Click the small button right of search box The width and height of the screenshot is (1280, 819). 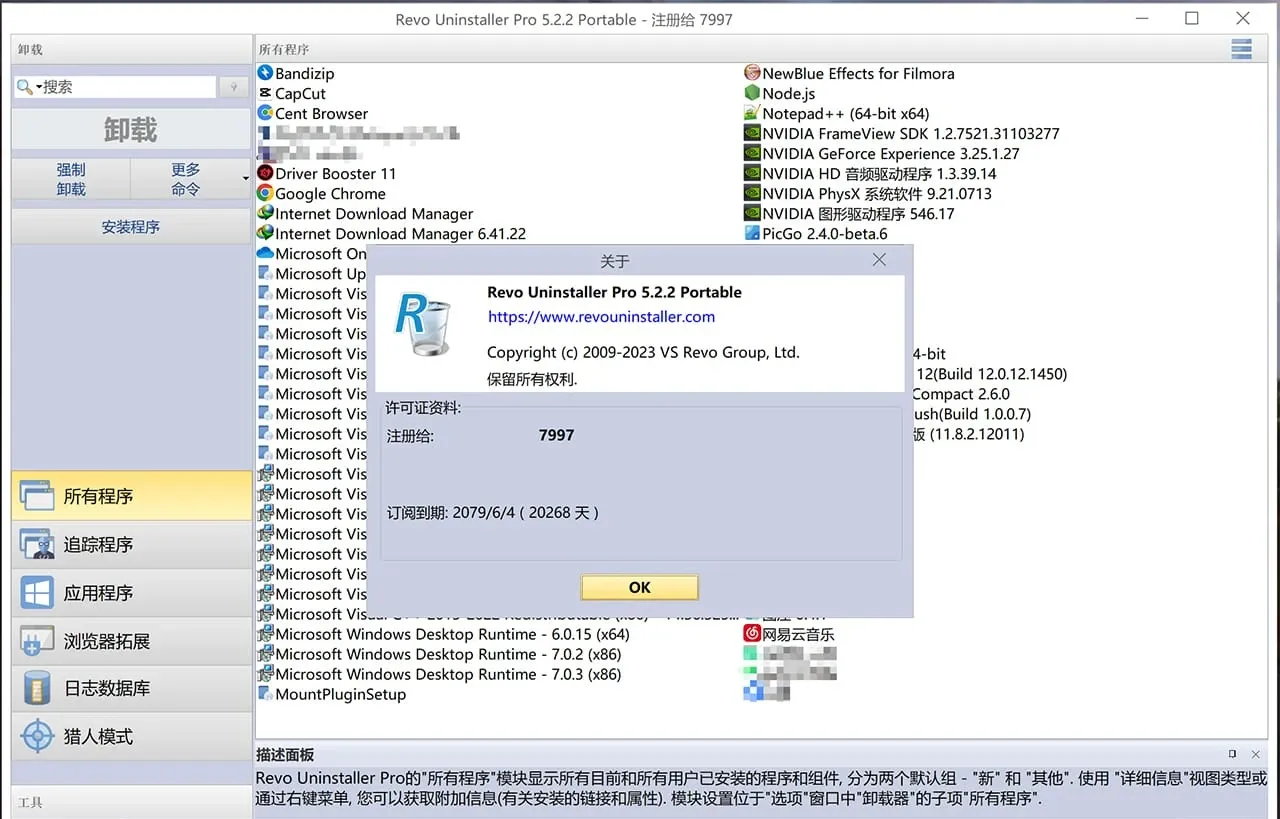[234, 87]
